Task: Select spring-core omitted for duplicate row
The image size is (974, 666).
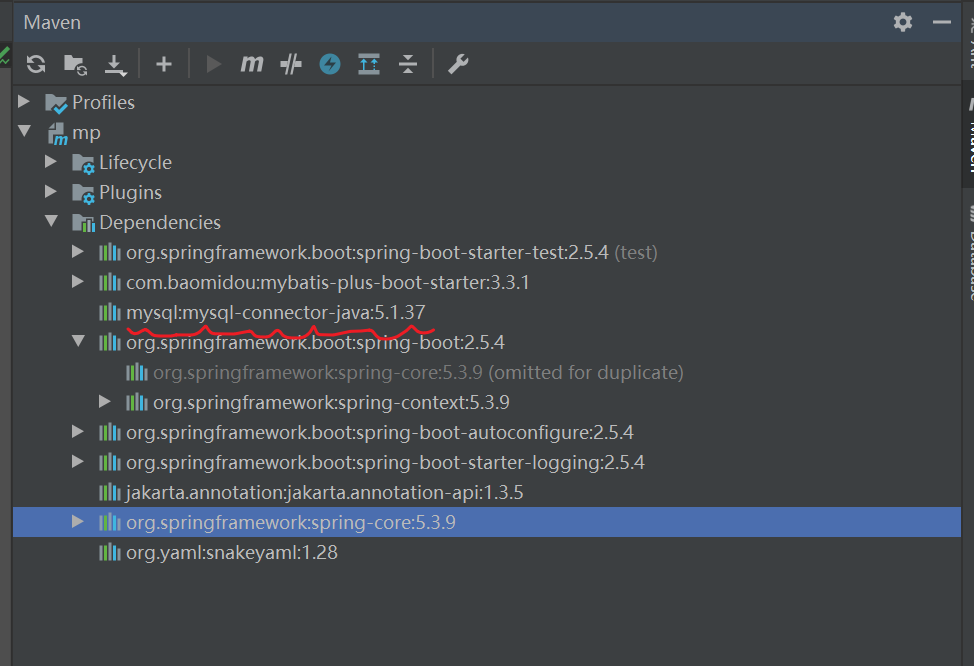Action: point(487,372)
